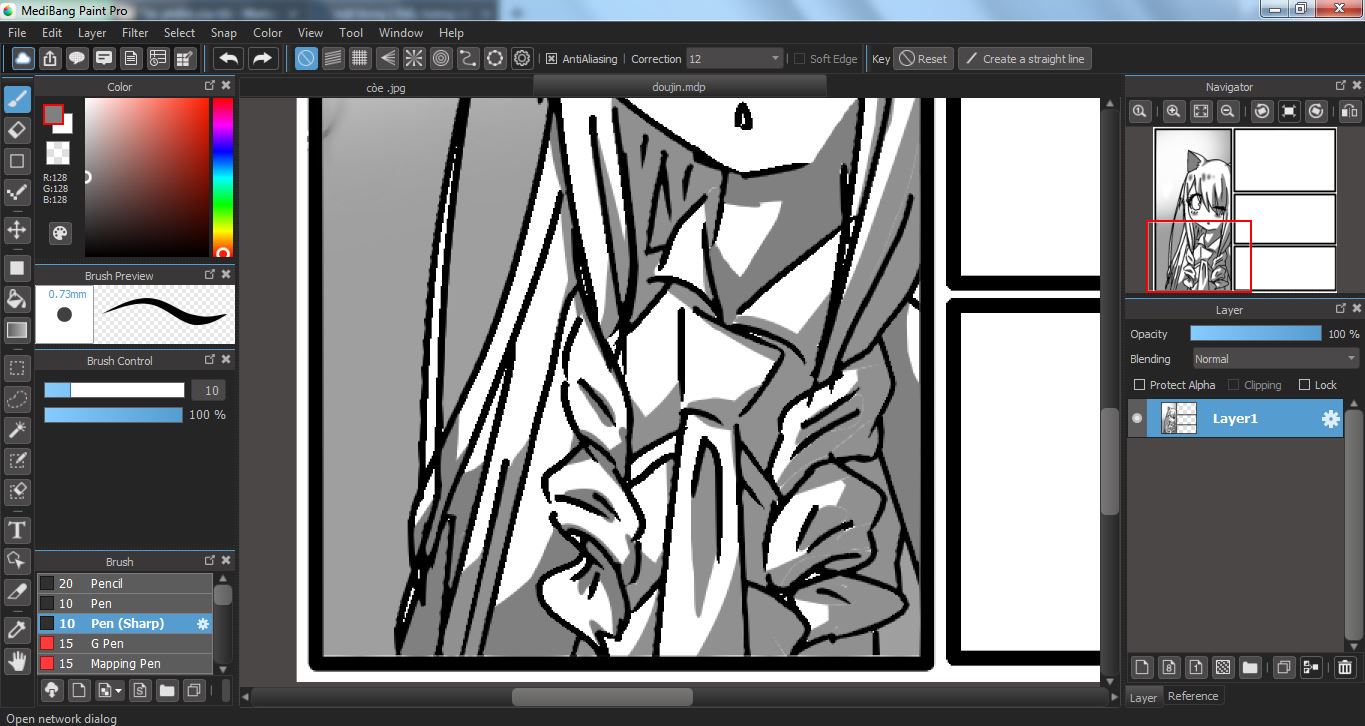Select the Eraser tool in left toolbar
1365x726 pixels.
(x=17, y=130)
